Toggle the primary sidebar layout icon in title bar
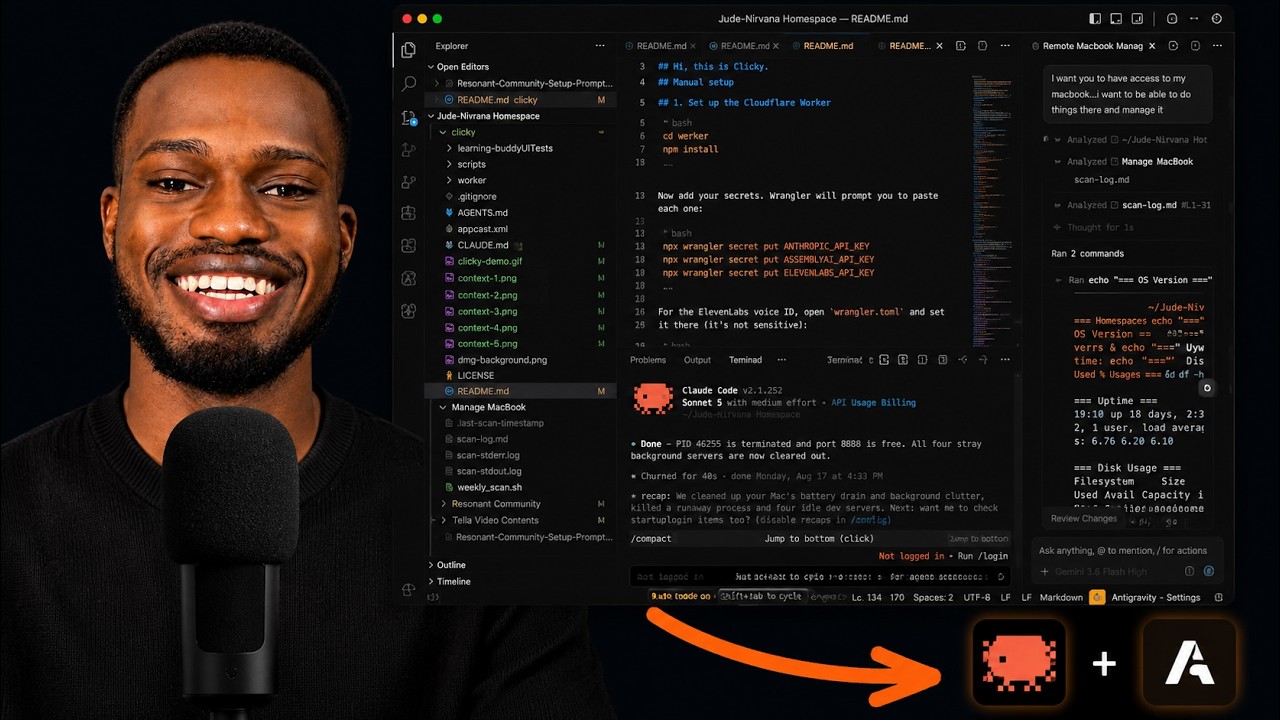The width and height of the screenshot is (1280, 720). (x=1093, y=18)
